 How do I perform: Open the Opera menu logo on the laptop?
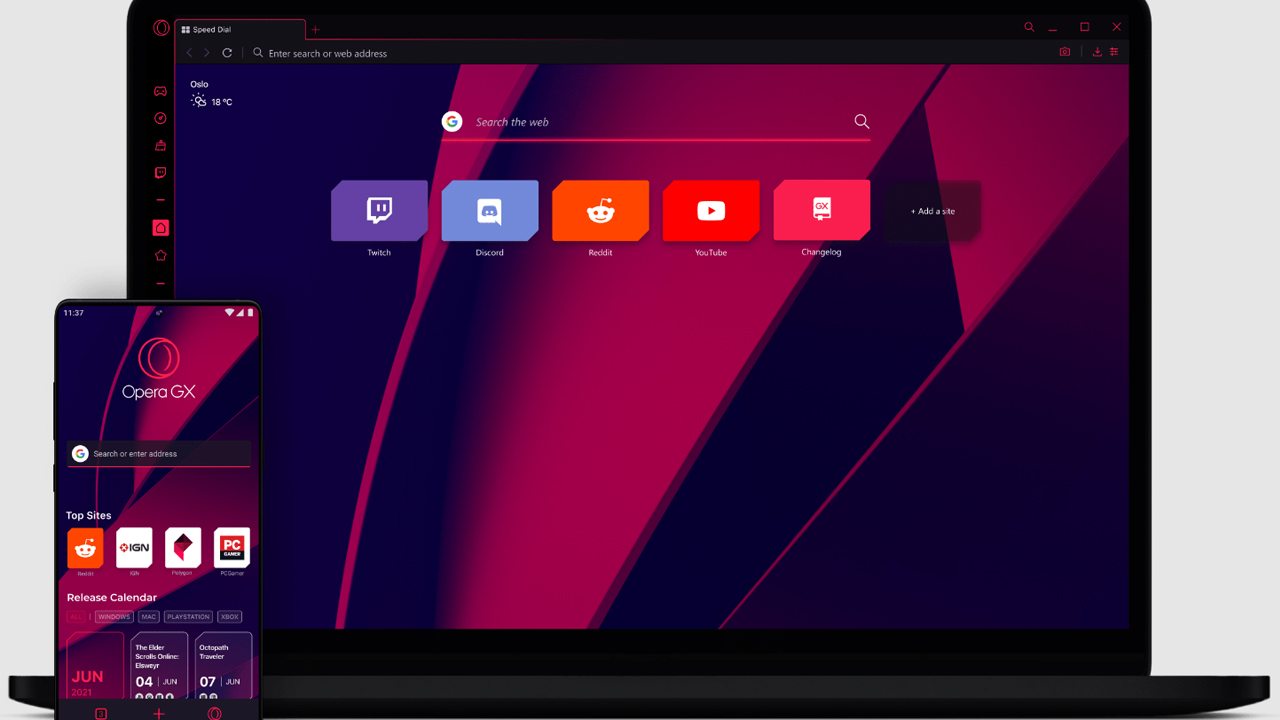coord(161,28)
